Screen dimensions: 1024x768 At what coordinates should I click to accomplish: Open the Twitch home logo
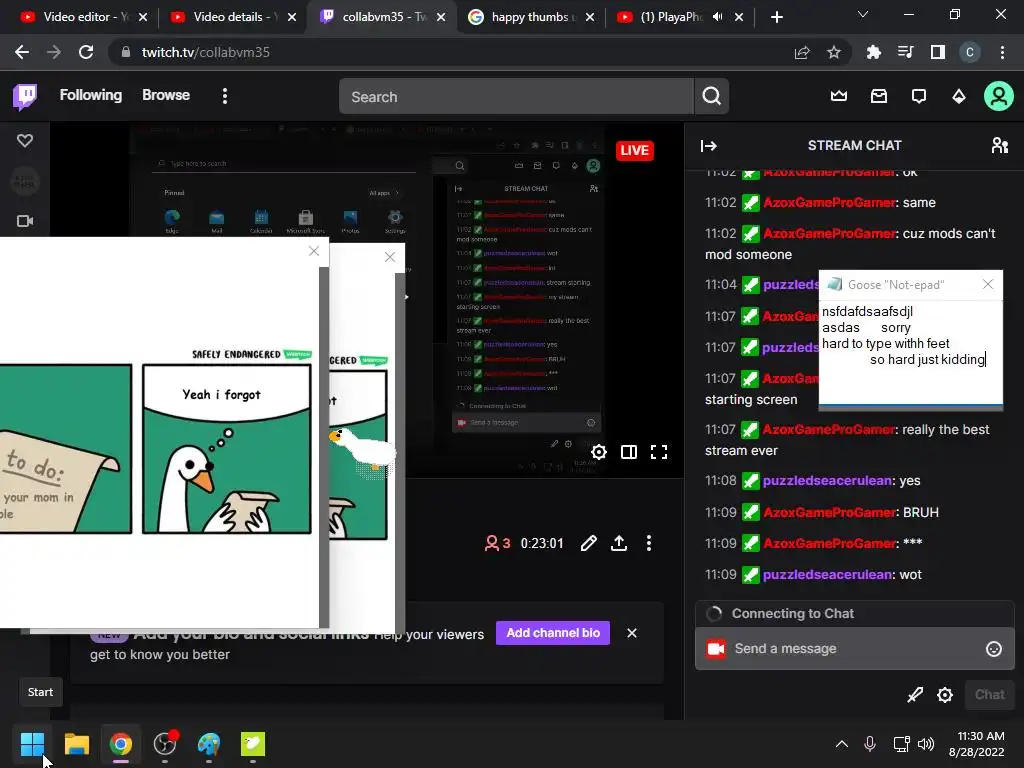(x=25, y=97)
